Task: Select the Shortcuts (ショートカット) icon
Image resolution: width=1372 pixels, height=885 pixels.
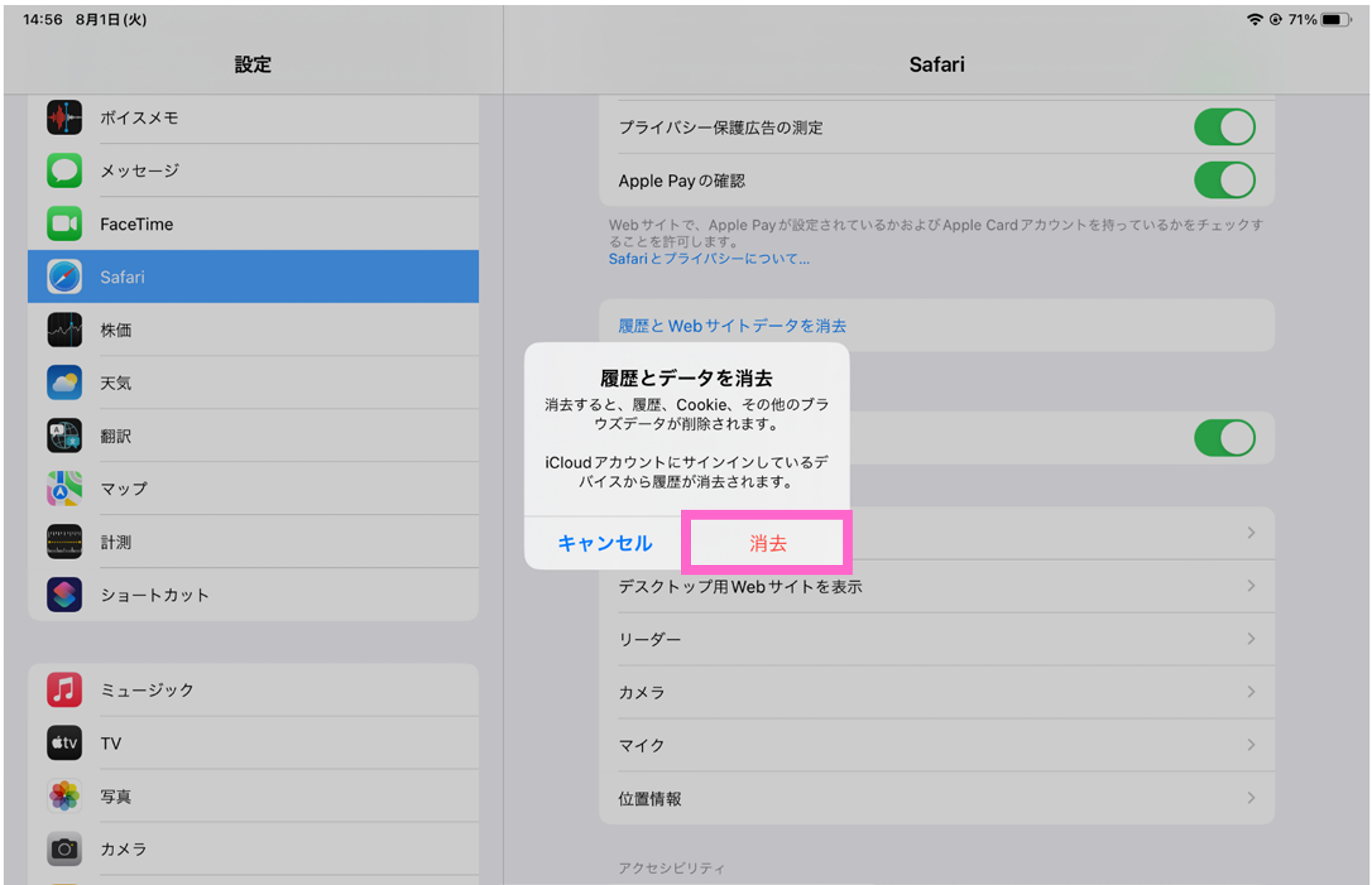Action: point(64,594)
